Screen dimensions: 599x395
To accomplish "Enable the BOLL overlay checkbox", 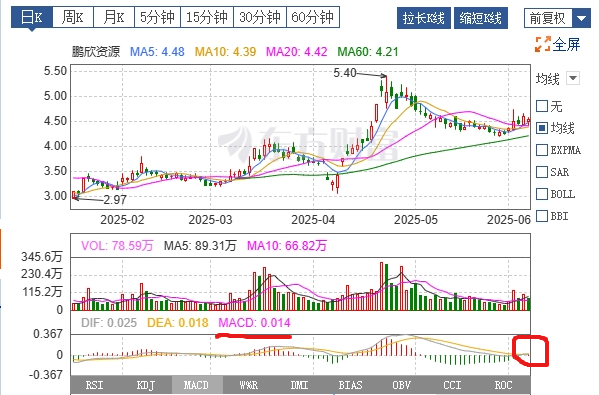I will click(x=542, y=194).
